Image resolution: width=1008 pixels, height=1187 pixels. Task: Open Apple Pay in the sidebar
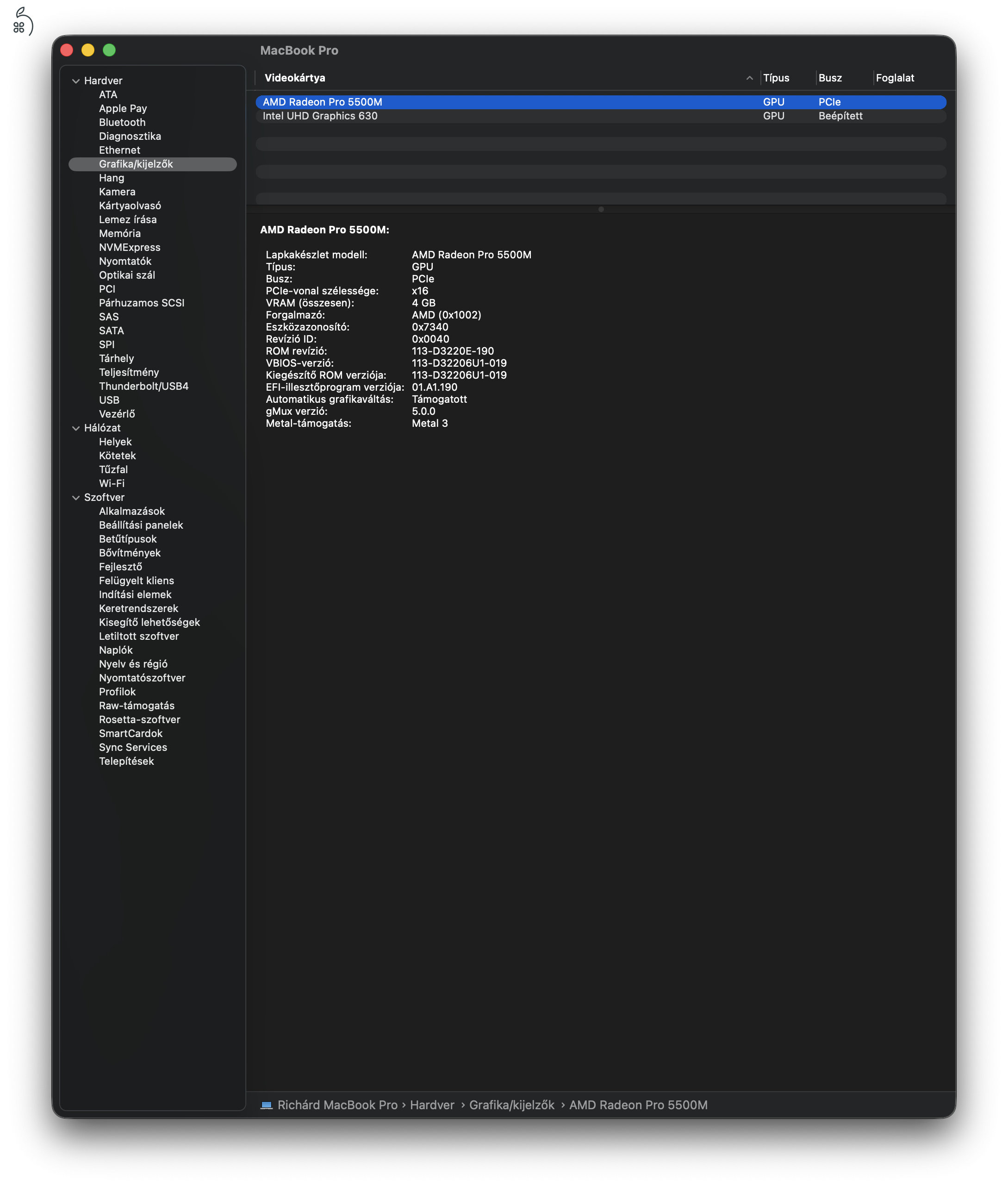pyautogui.click(x=123, y=109)
